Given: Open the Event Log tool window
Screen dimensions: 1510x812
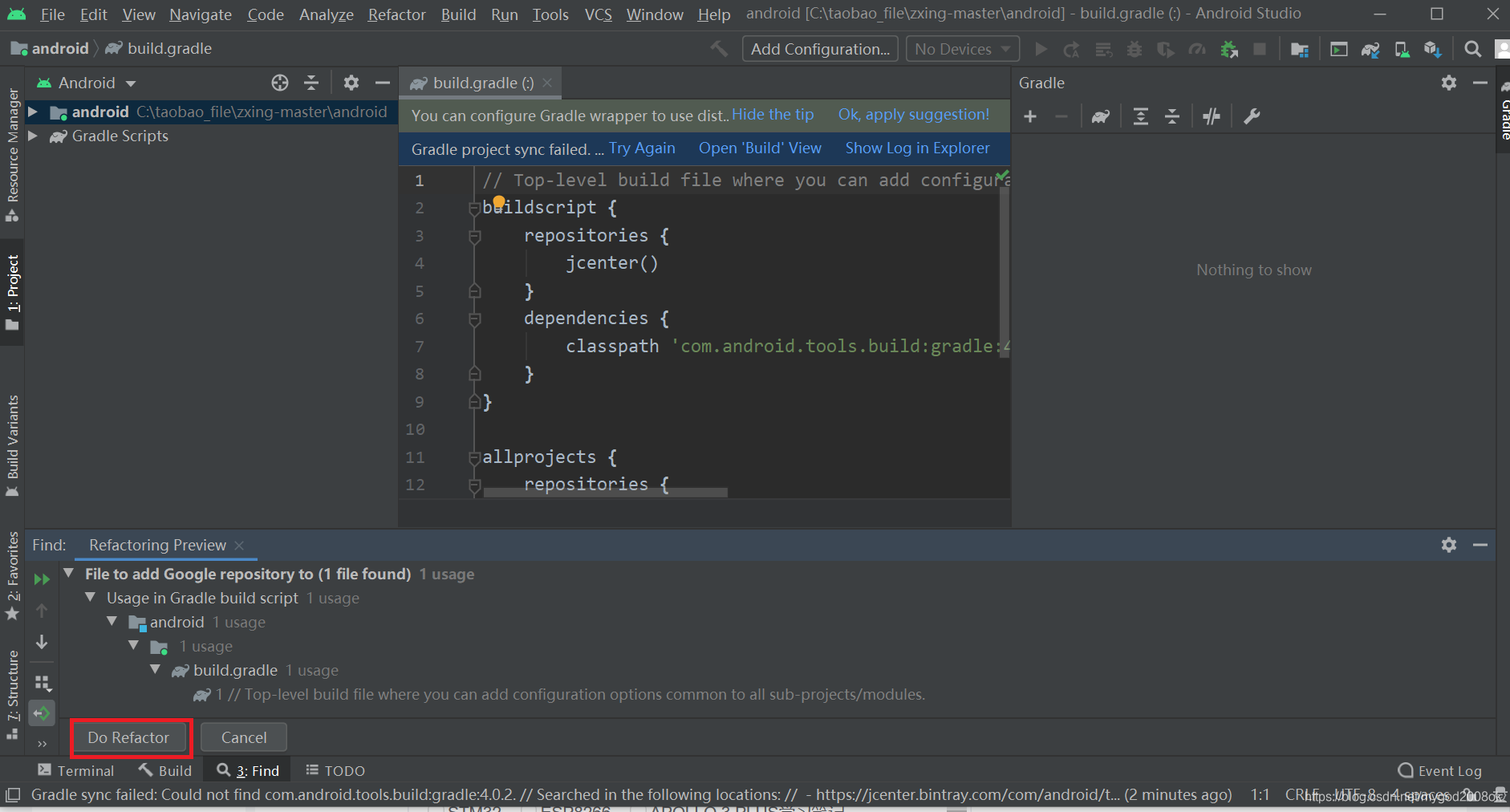Looking at the screenshot, I should [1439, 770].
